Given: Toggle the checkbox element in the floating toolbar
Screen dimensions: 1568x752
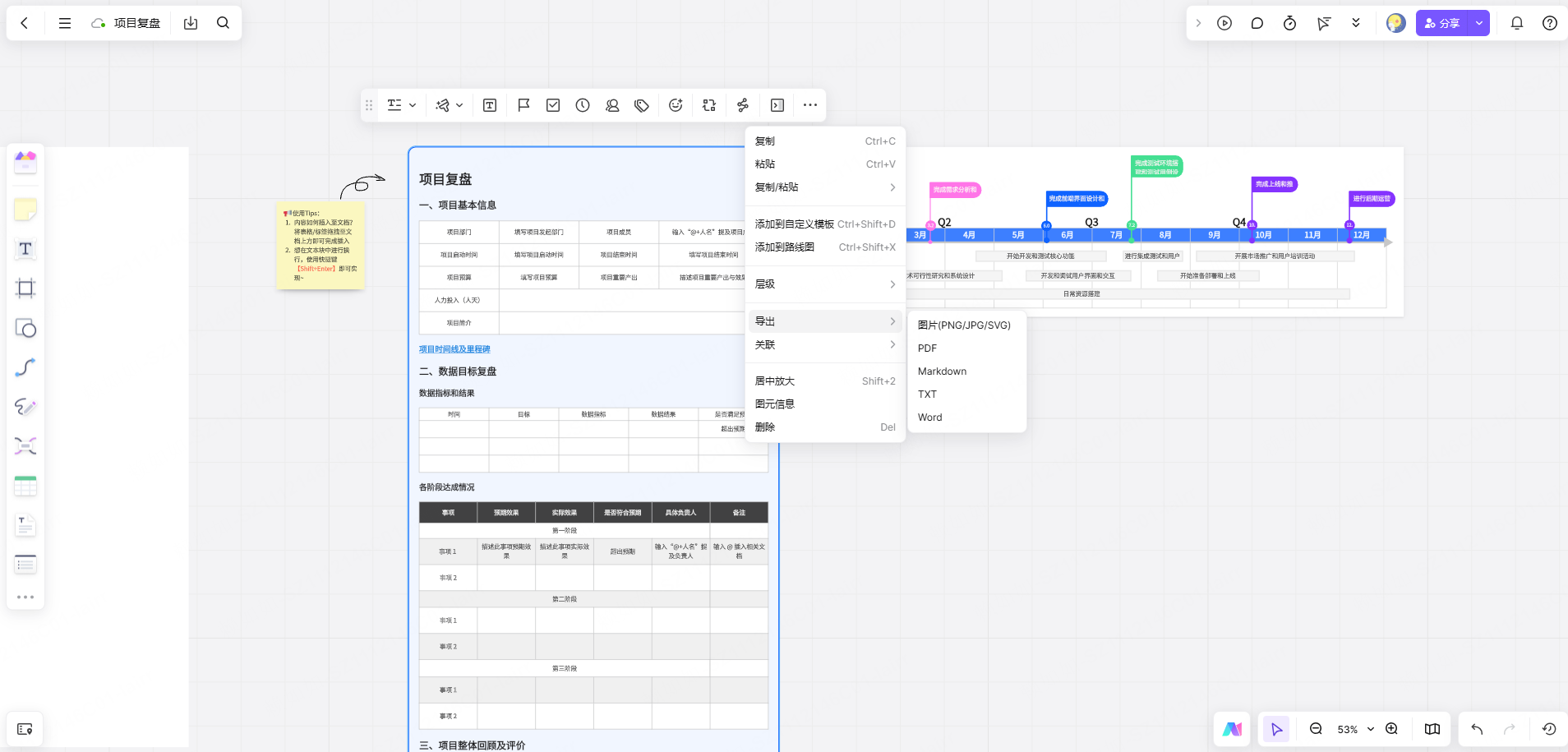Looking at the screenshot, I should (553, 105).
